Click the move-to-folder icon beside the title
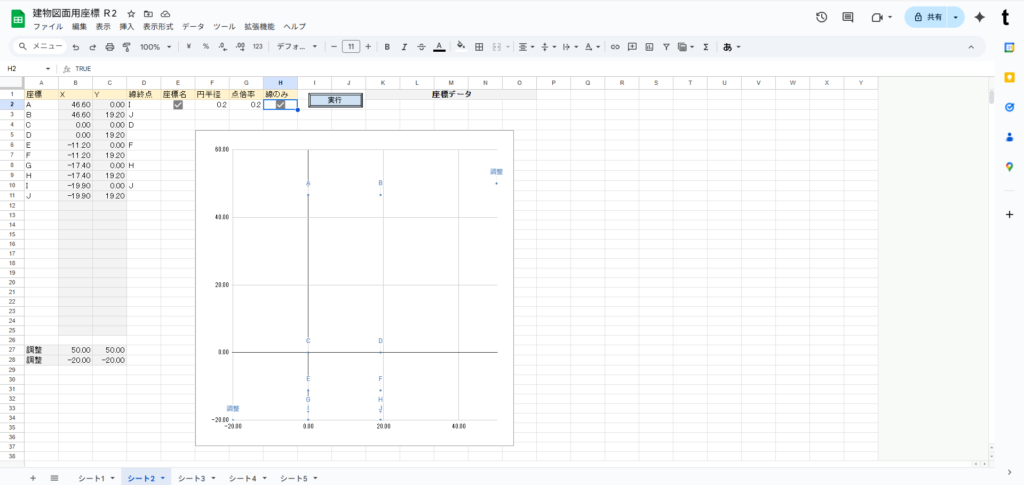The width and height of the screenshot is (1024, 485). [148, 14]
